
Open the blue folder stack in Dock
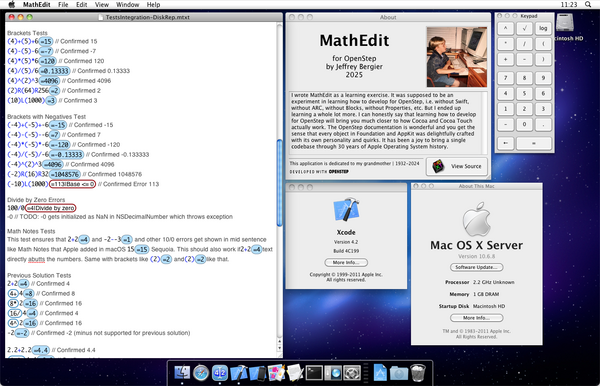coord(399,373)
